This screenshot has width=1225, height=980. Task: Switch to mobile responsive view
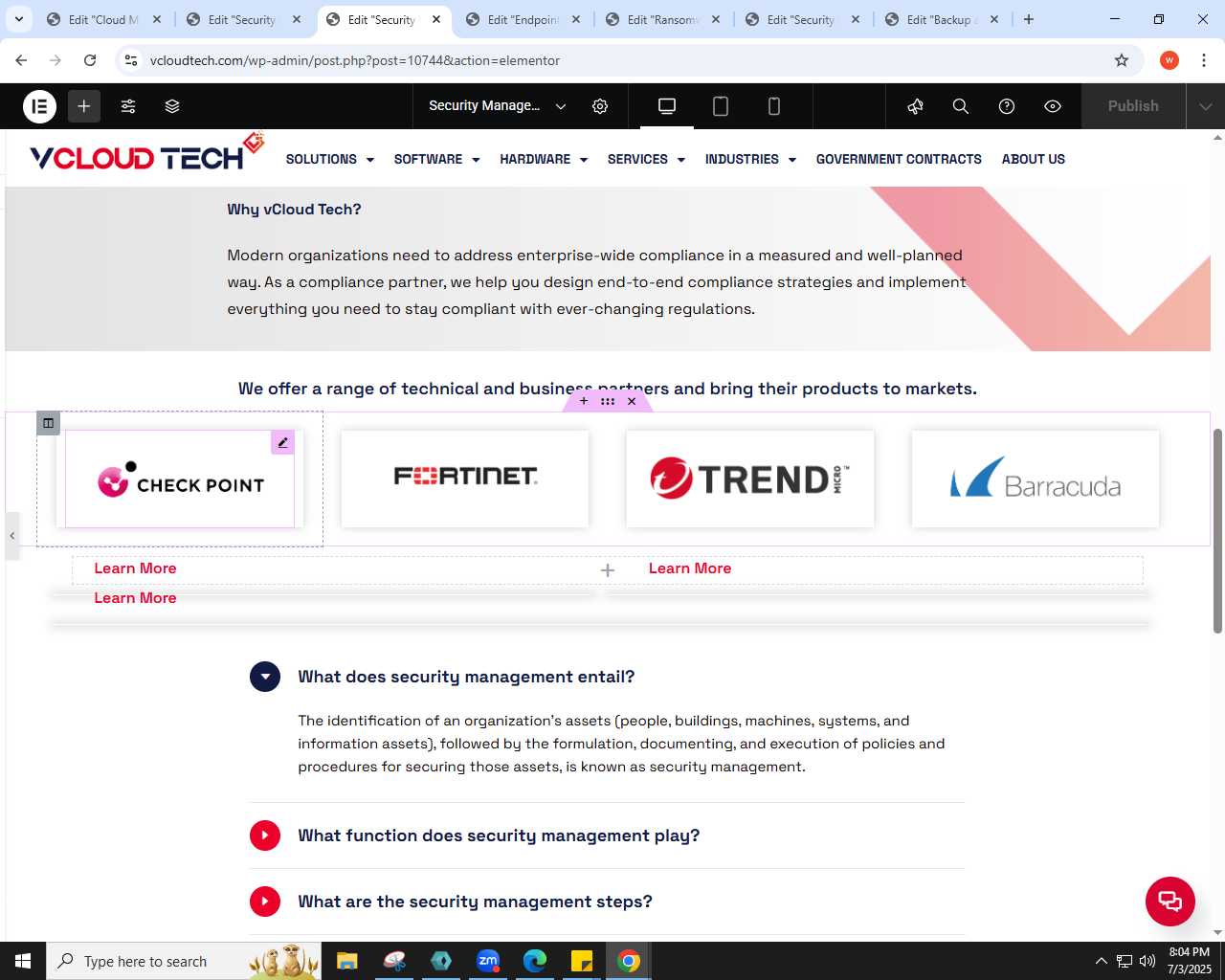coord(774,106)
